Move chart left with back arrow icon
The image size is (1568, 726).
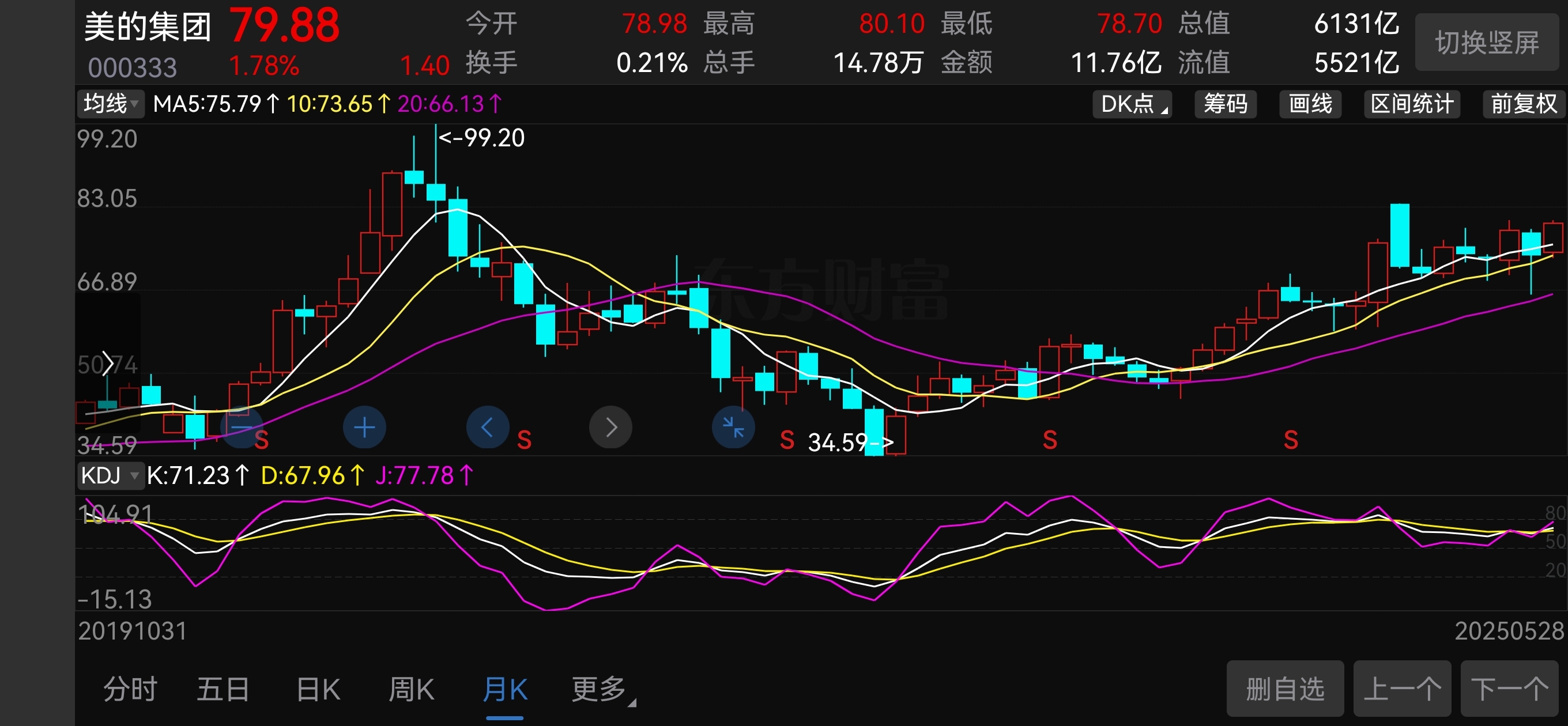coord(488,427)
